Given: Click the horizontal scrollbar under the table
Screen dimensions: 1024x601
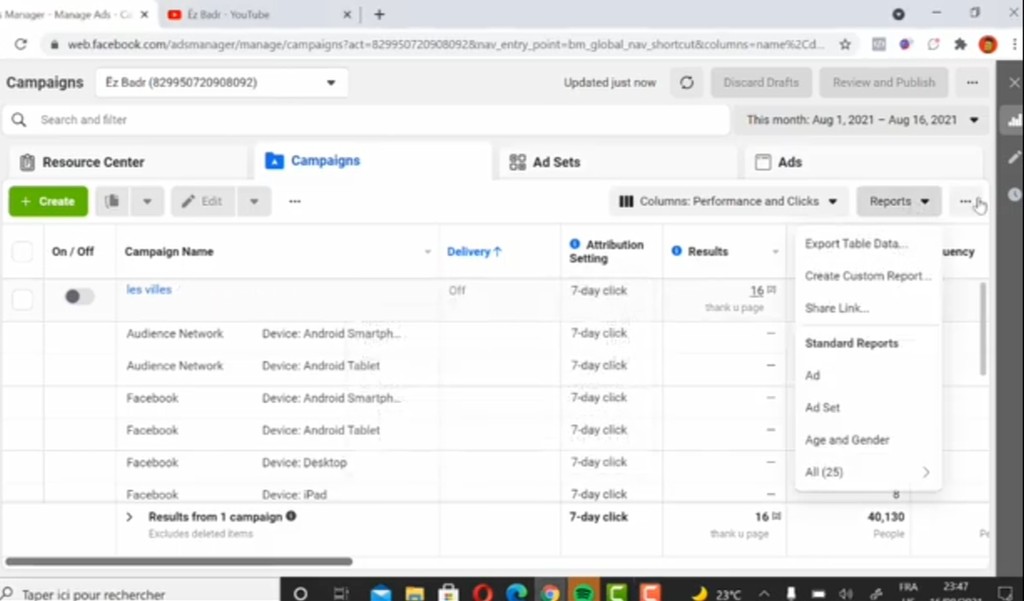Looking at the screenshot, I should (x=179, y=561).
